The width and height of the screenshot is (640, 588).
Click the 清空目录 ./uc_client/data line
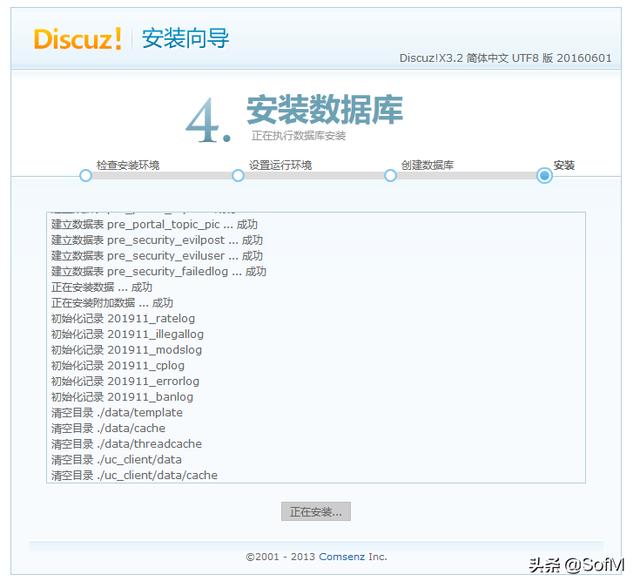pyautogui.click(x=116, y=460)
